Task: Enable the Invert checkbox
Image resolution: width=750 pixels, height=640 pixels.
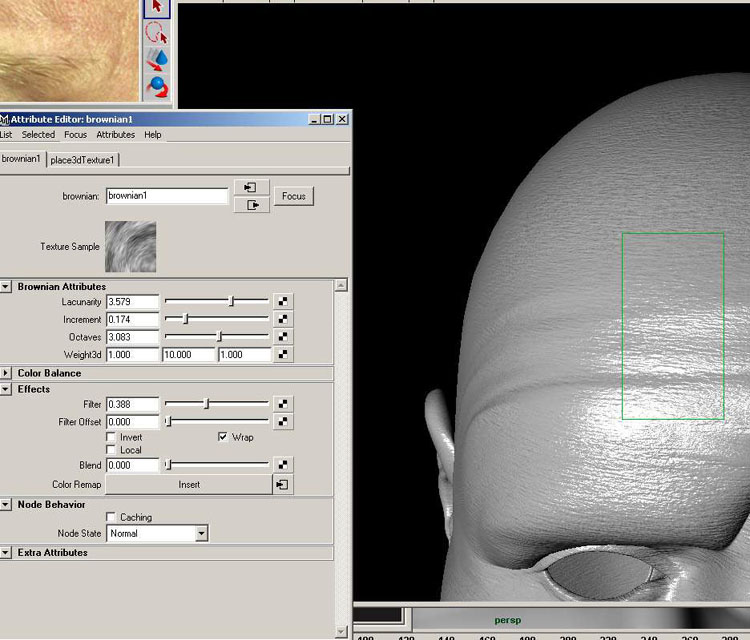Action: 111,438
